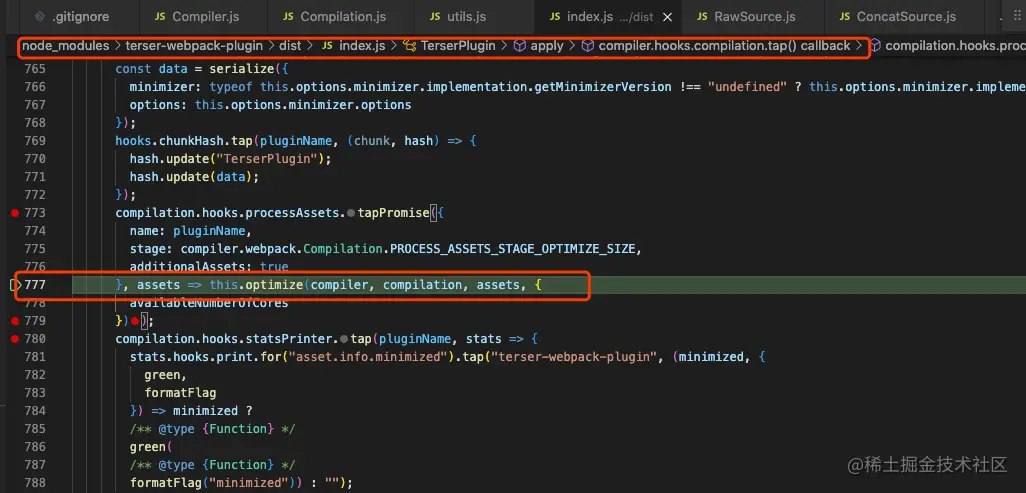The width and height of the screenshot is (1026, 493).
Task: Click JS file icon on utils.js tab
Action: (x=435, y=17)
